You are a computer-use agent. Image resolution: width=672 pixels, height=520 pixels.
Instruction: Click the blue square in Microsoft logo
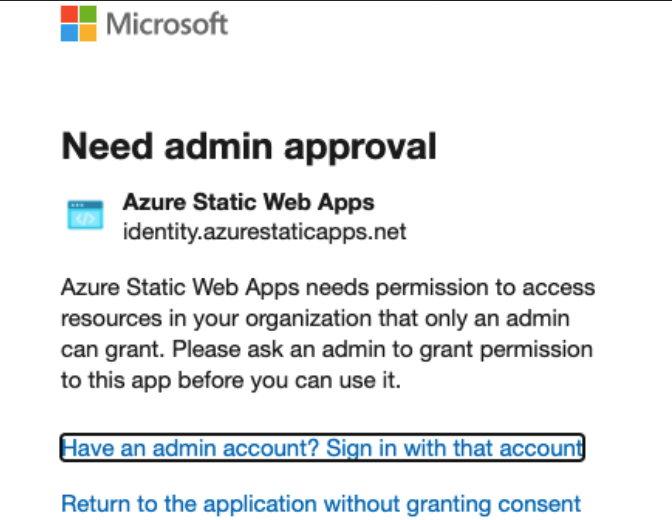click(x=69, y=33)
